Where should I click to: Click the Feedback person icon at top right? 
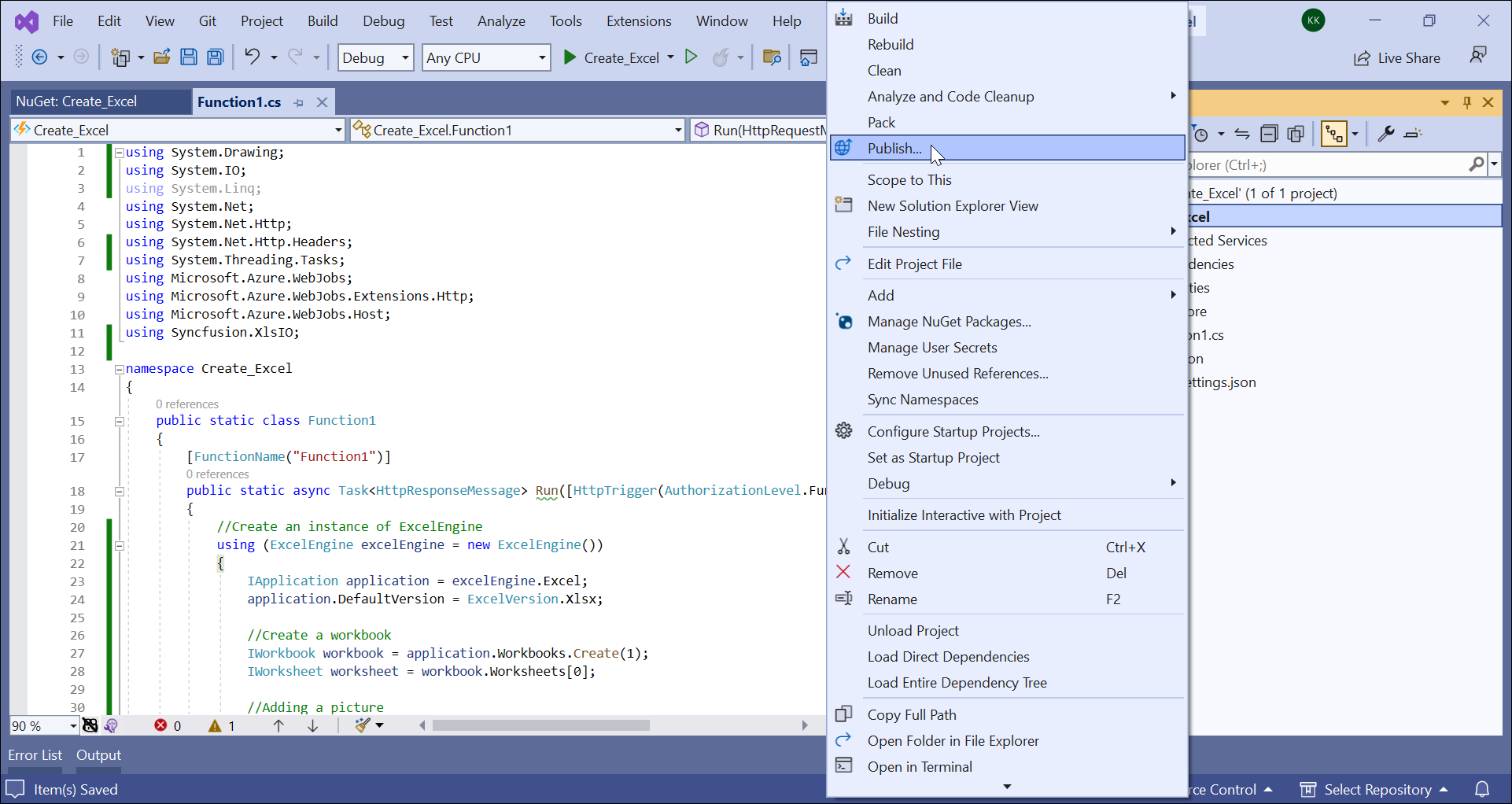coord(1479,55)
